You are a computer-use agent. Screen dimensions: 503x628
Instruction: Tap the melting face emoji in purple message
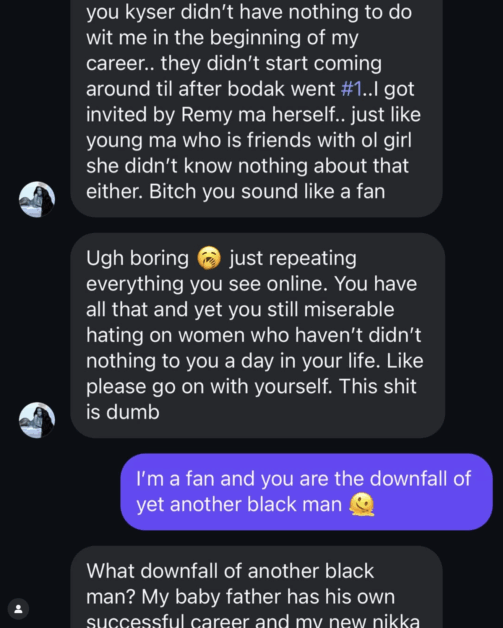(362, 504)
